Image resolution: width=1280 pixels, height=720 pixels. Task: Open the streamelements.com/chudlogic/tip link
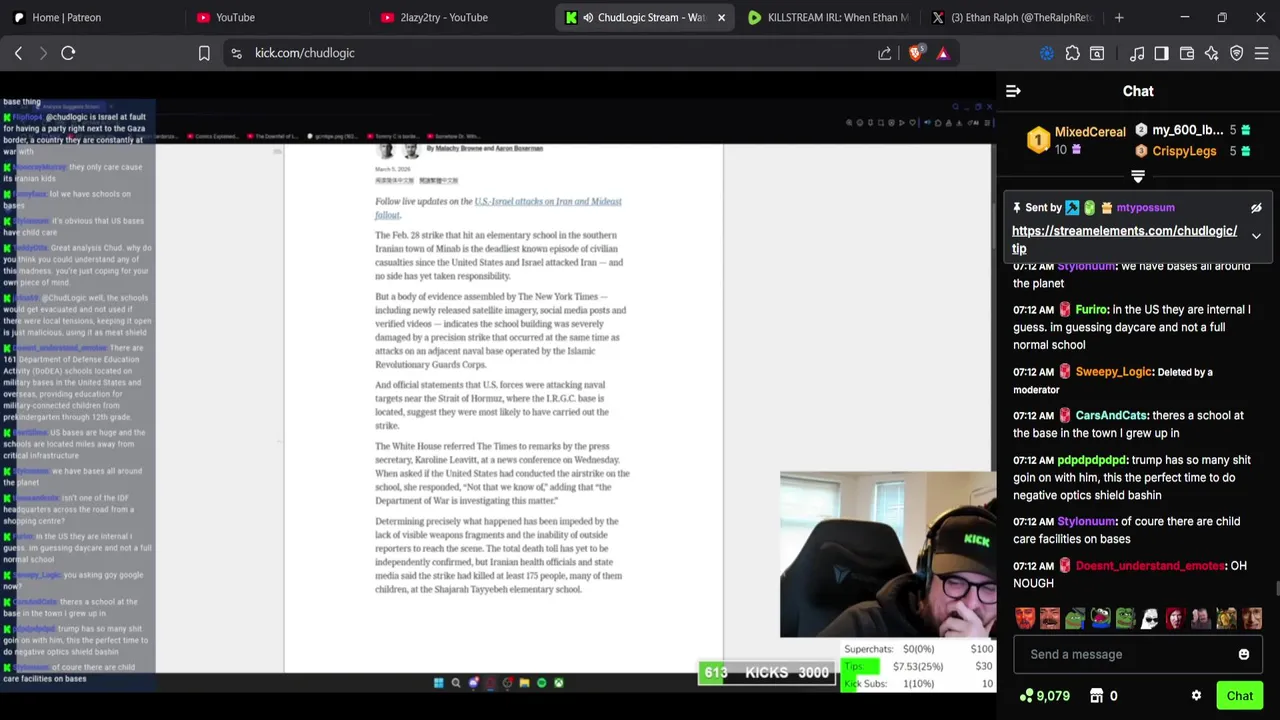(1124, 239)
